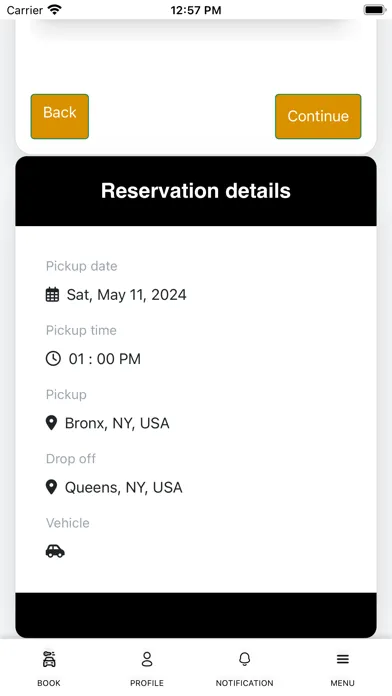392x696 pixels.
Task: Tap the Continue button
Action: click(318, 116)
